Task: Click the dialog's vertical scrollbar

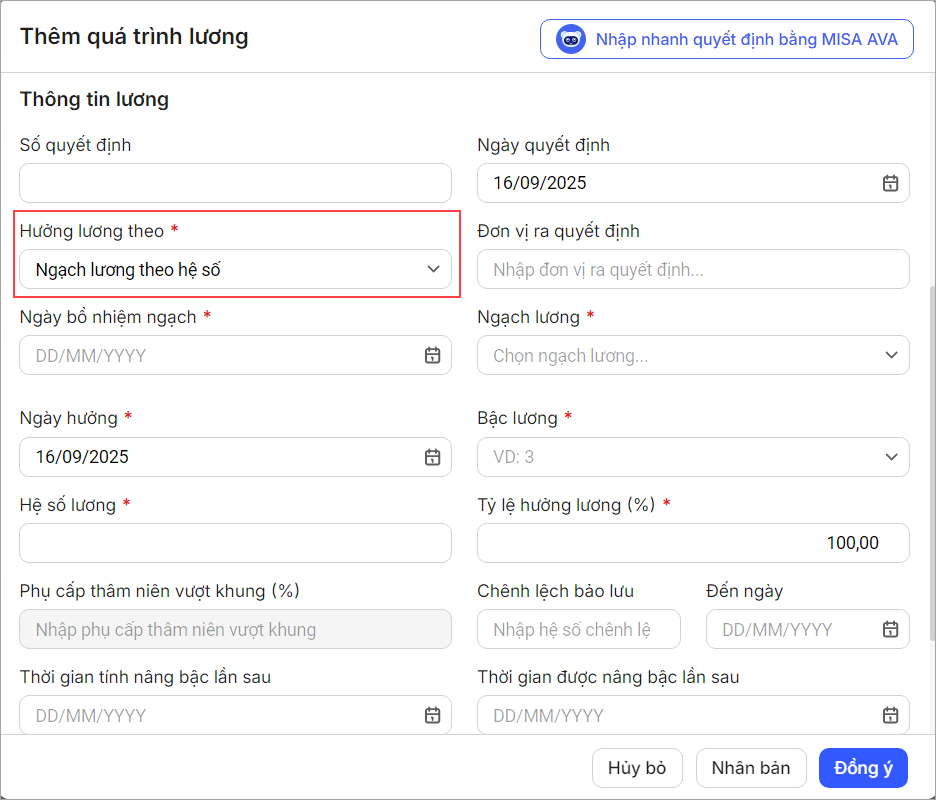Action: [930, 460]
